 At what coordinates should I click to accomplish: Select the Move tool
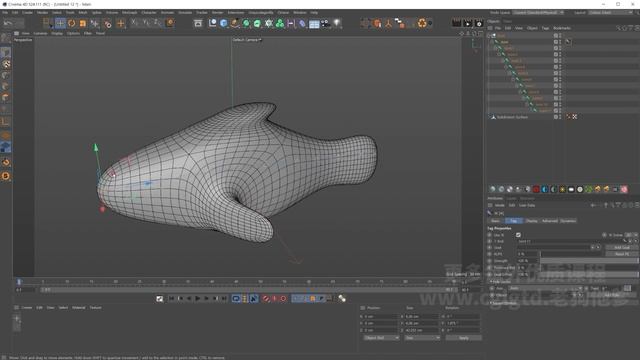point(60,23)
